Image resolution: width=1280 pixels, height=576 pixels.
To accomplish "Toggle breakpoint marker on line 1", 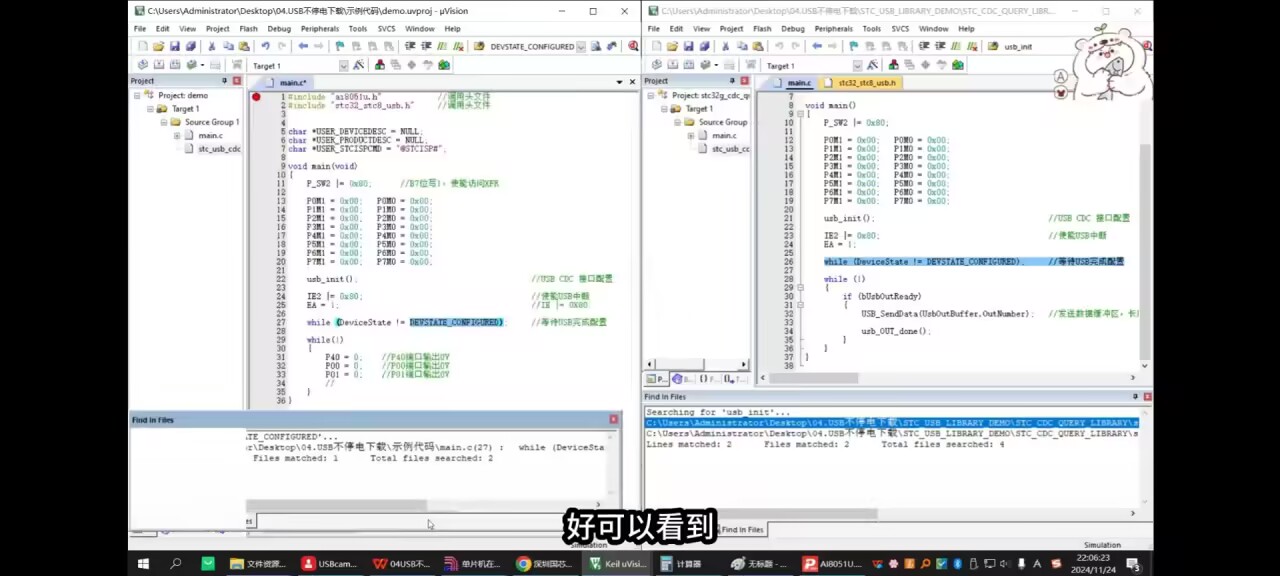I will click(x=256, y=97).
